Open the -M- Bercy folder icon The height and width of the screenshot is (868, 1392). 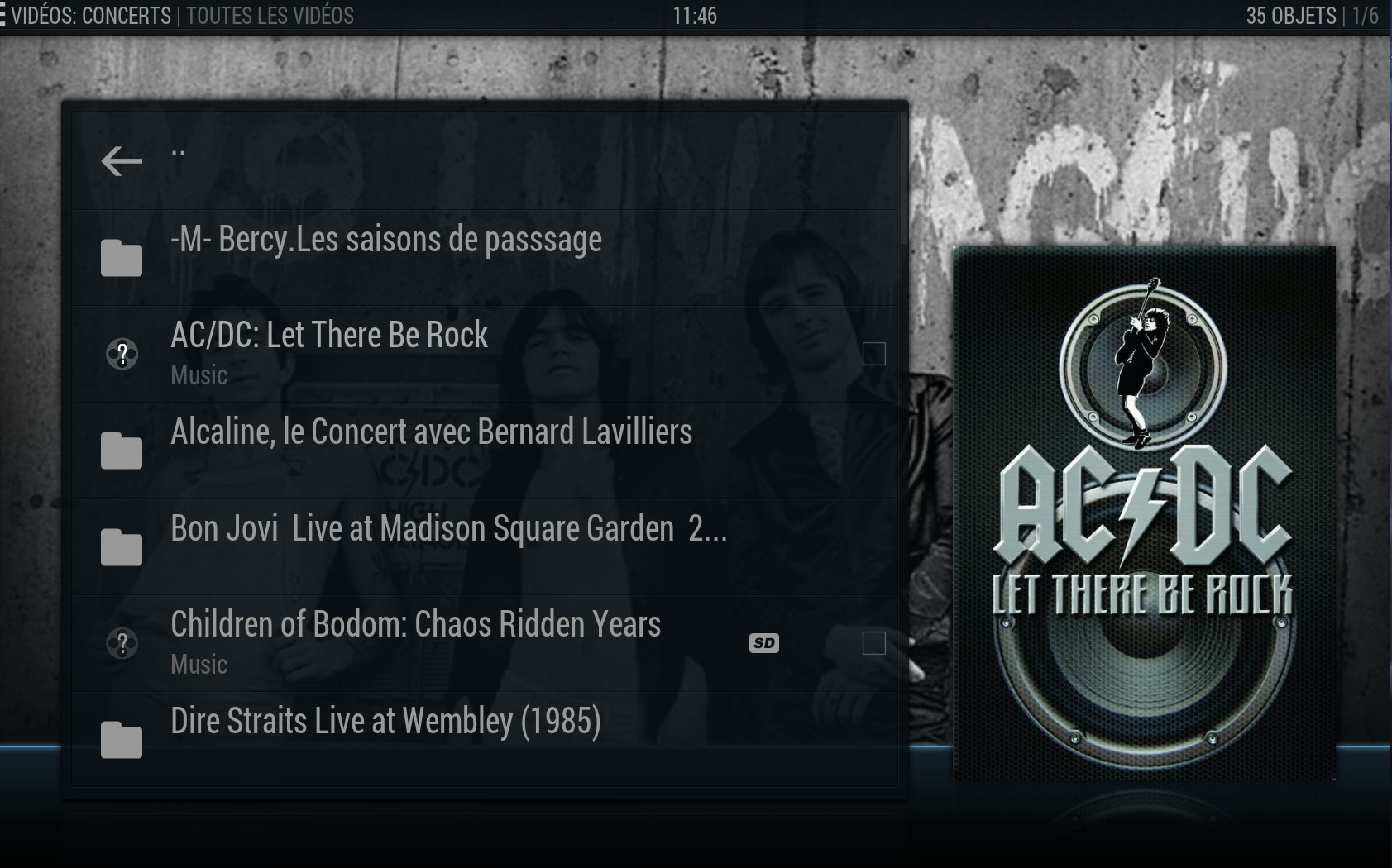[122, 258]
